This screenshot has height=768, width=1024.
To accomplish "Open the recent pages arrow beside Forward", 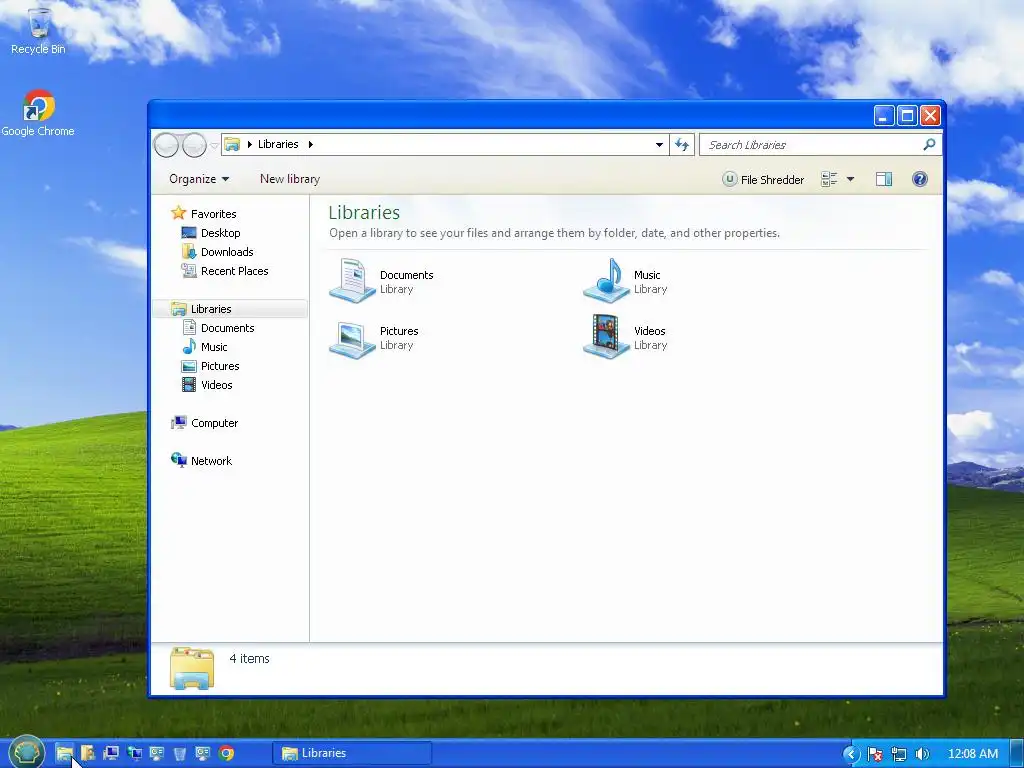I will 214,145.
